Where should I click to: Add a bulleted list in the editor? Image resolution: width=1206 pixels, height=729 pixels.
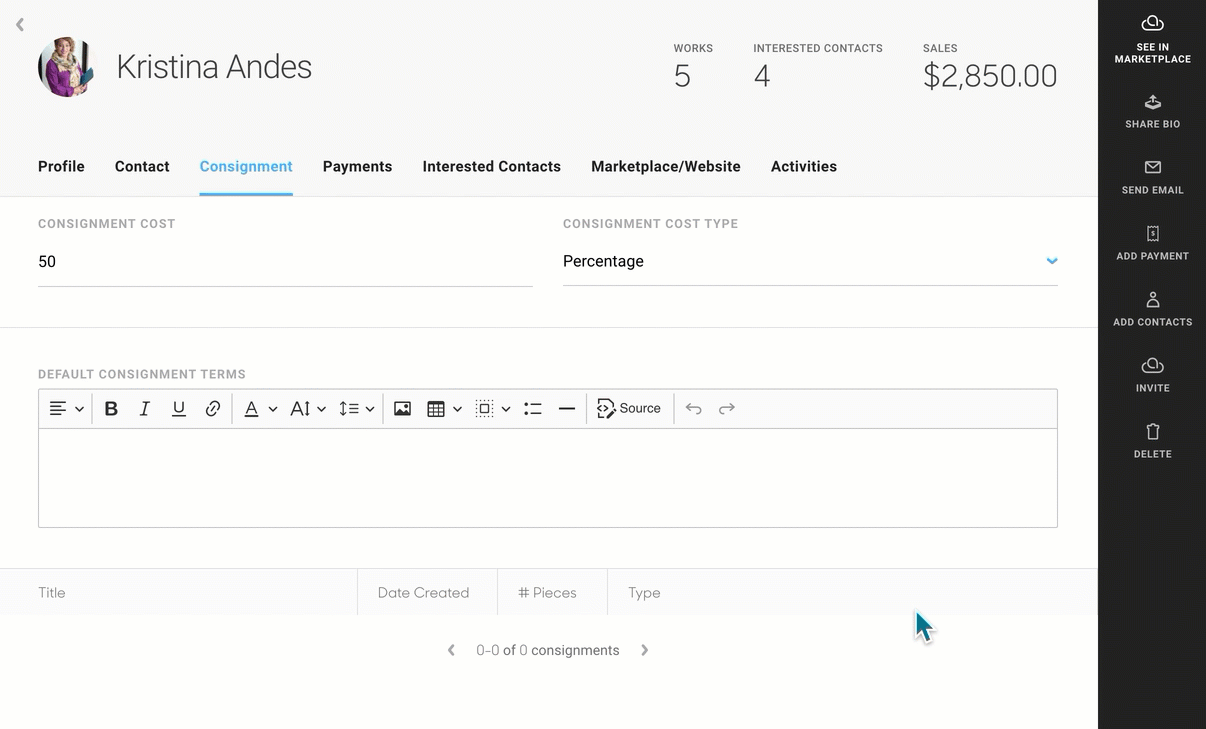(533, 409)
